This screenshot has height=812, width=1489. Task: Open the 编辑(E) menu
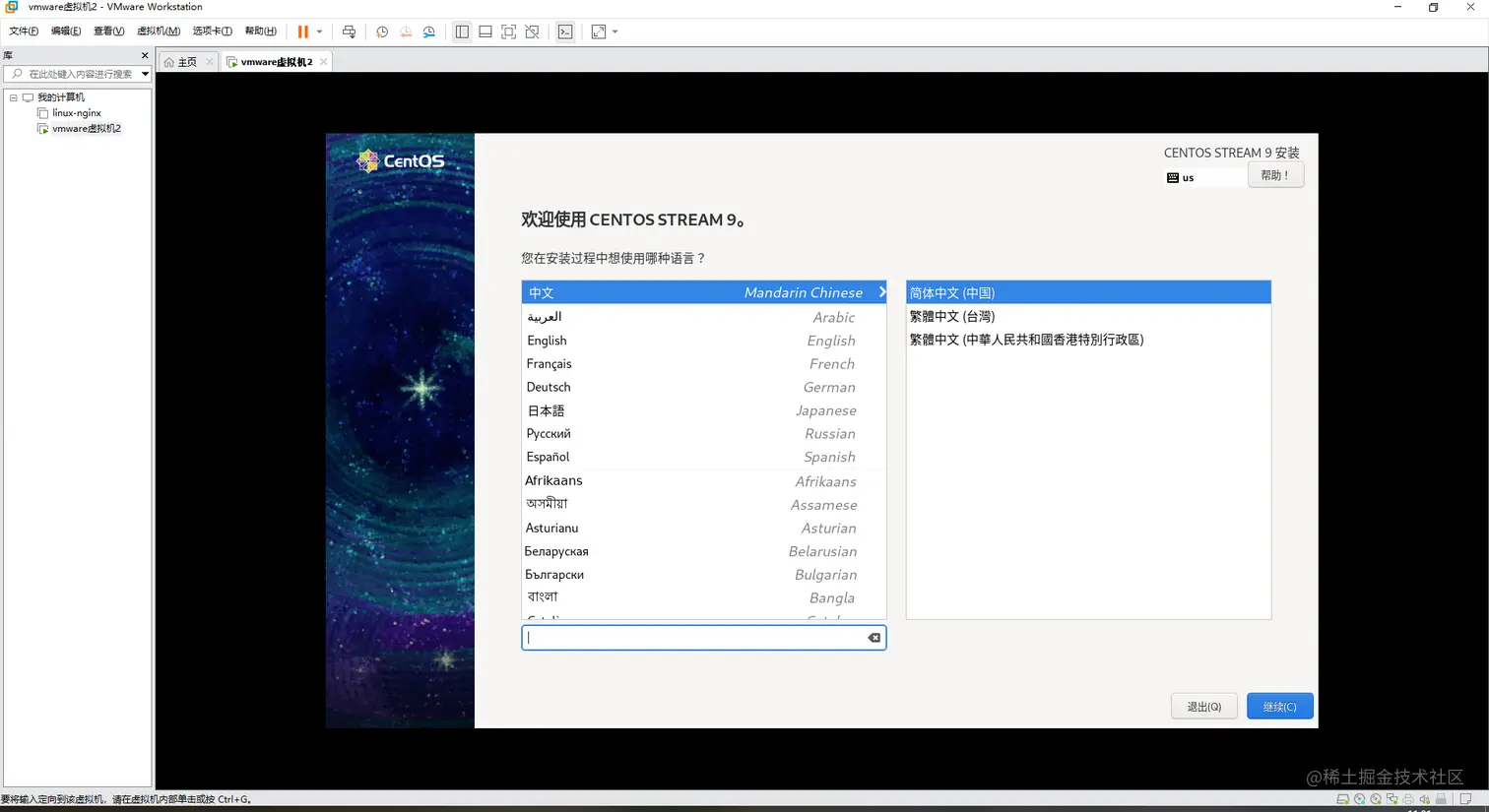[66, 31]
